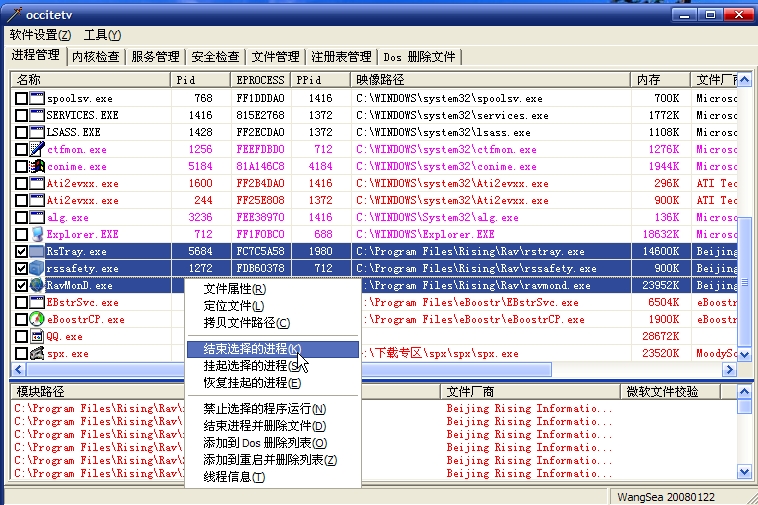Screen dimensions: 758x505
Task: Sort by the PPid column header
Action: 321,80
